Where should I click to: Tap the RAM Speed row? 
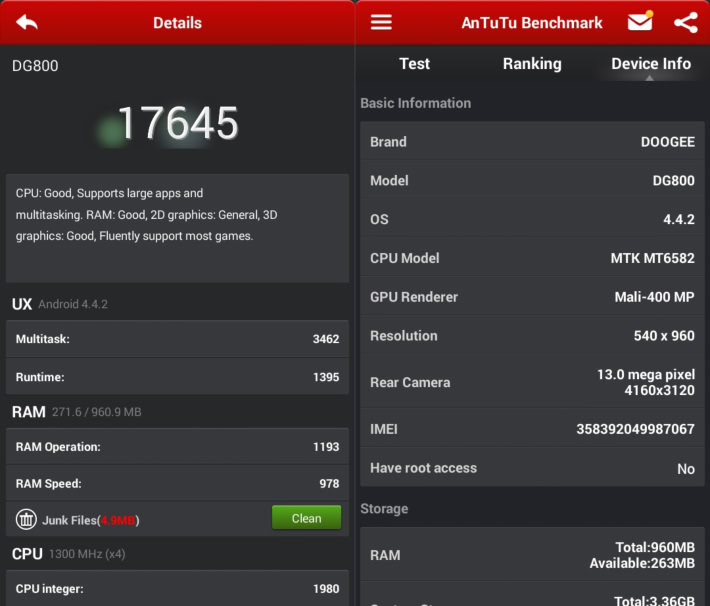[x=177, y=484]
